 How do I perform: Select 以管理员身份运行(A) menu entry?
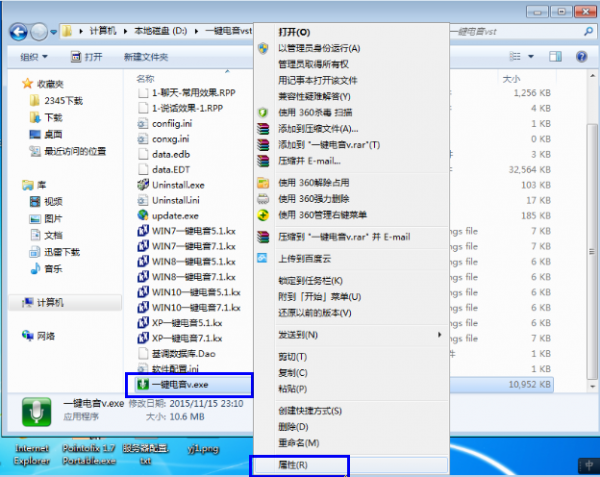pos(318,48)
